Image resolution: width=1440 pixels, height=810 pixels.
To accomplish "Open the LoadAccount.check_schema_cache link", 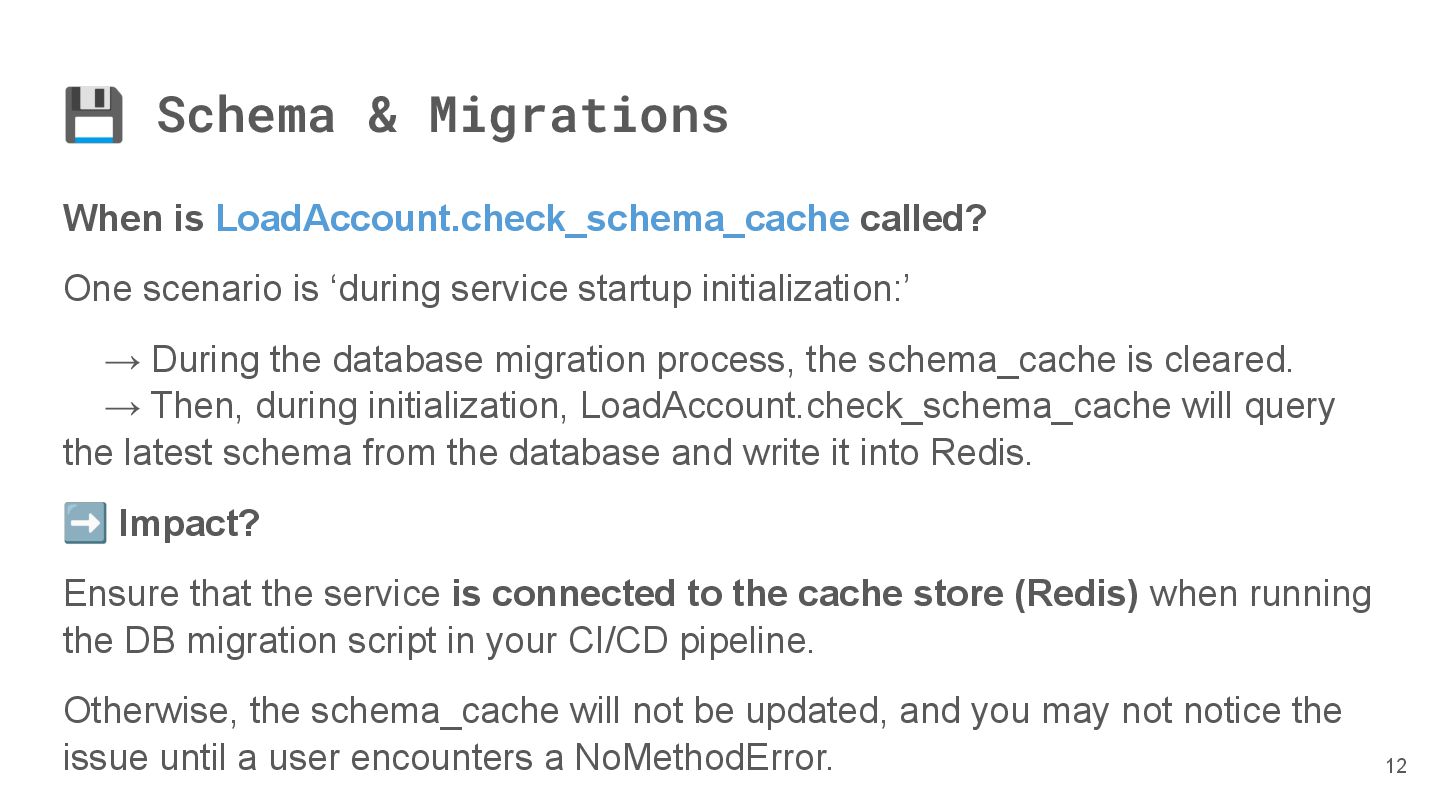I will [532, 218].
